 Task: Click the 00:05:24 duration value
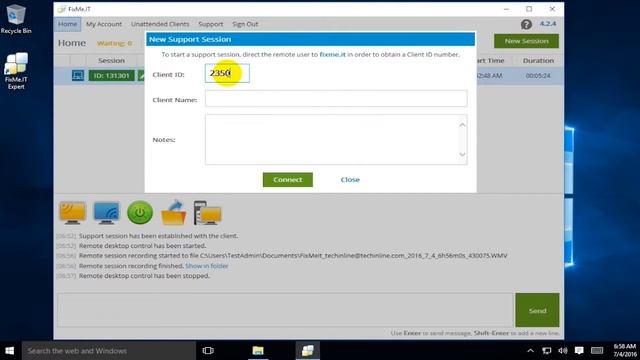[538, 76]
